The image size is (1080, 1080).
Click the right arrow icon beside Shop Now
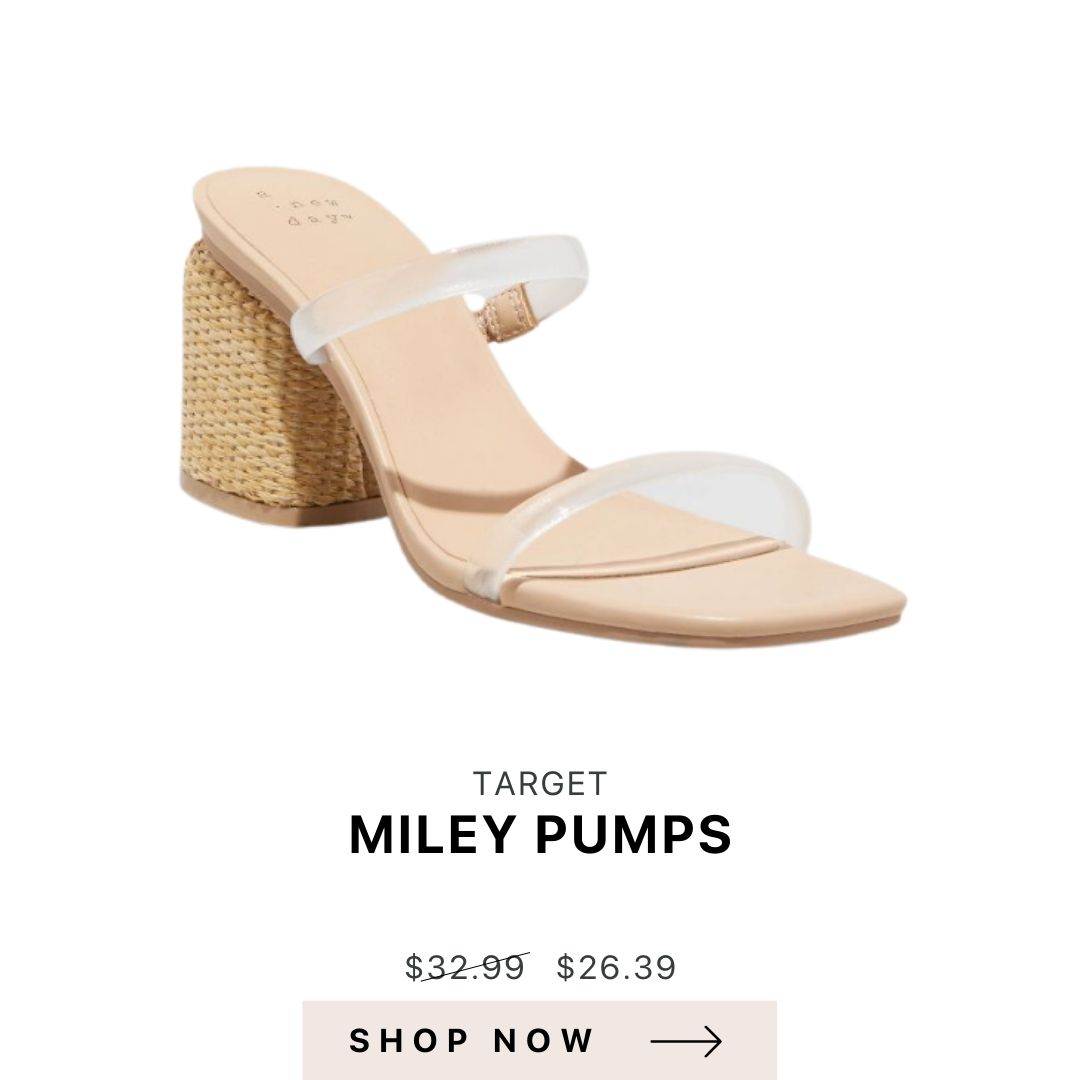[x=686, y=1041]
